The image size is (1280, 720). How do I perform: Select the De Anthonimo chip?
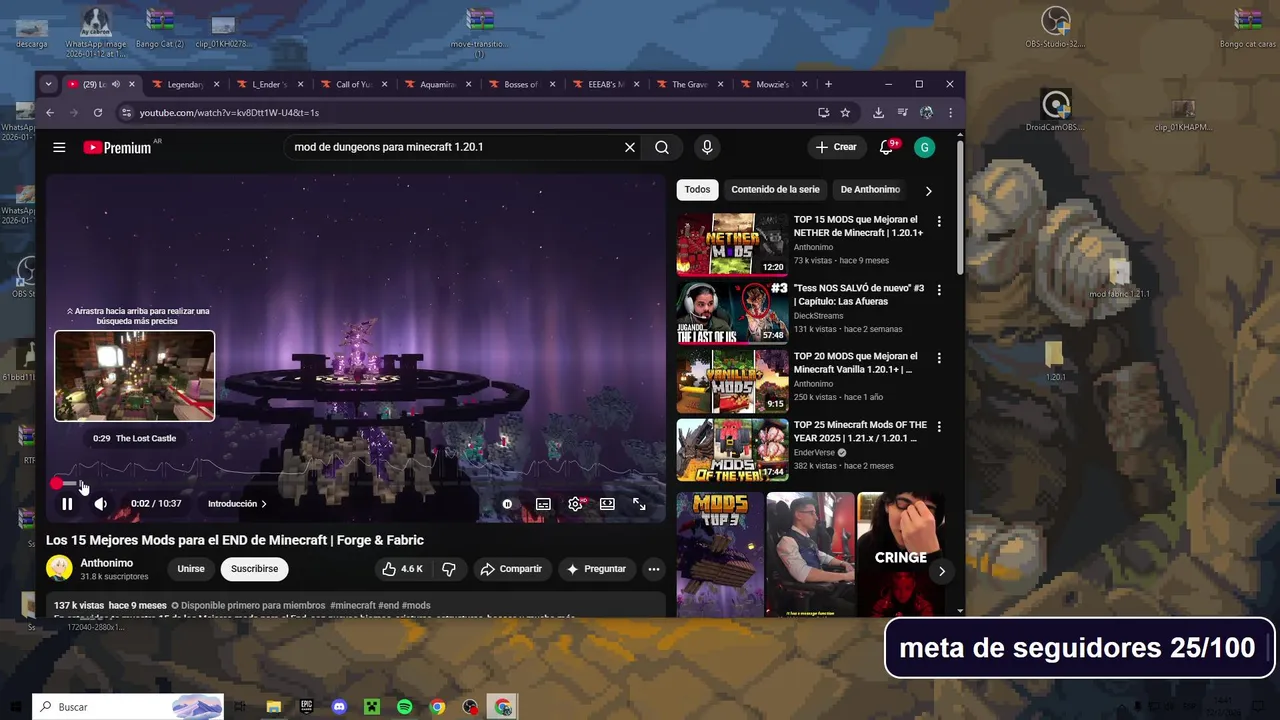click(x=870, y=189)
